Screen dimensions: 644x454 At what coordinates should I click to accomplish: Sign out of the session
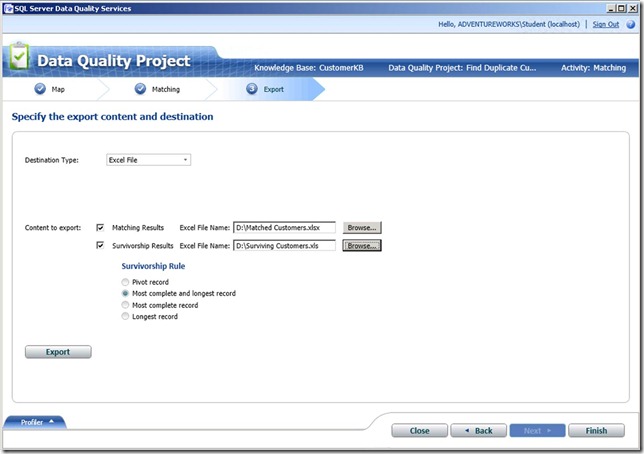[605, 24]
